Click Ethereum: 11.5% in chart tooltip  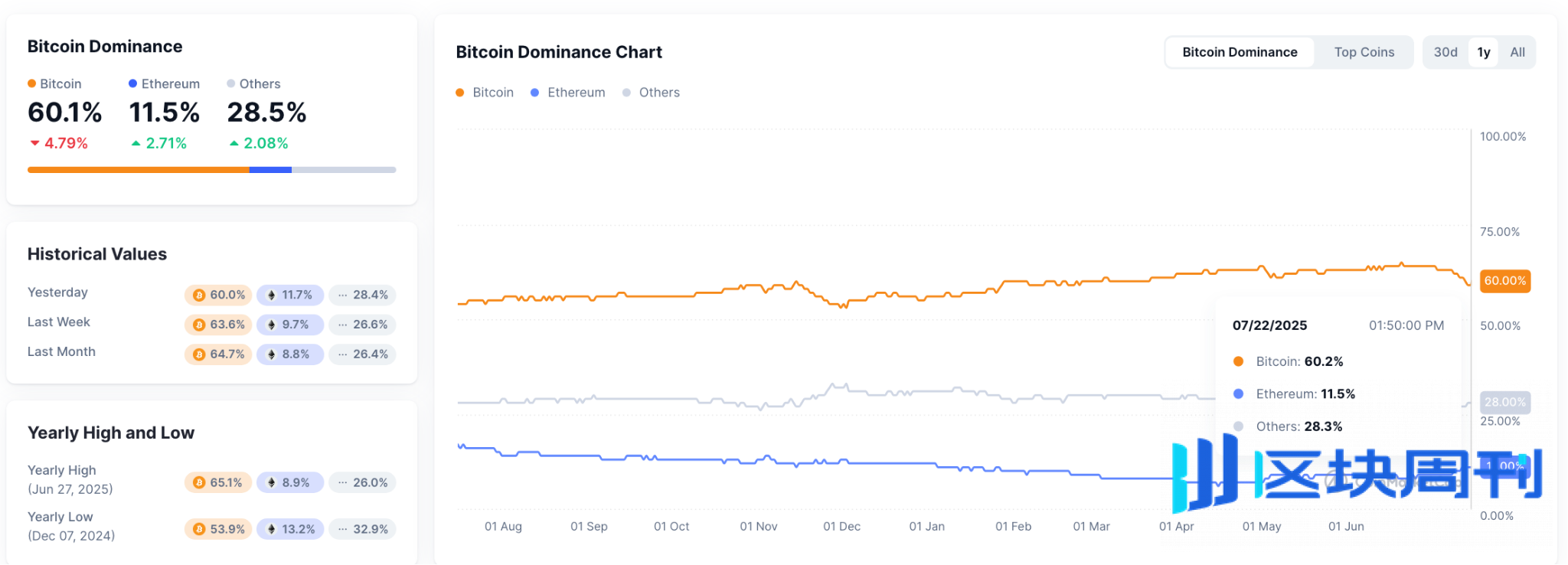click(1294, 394)
